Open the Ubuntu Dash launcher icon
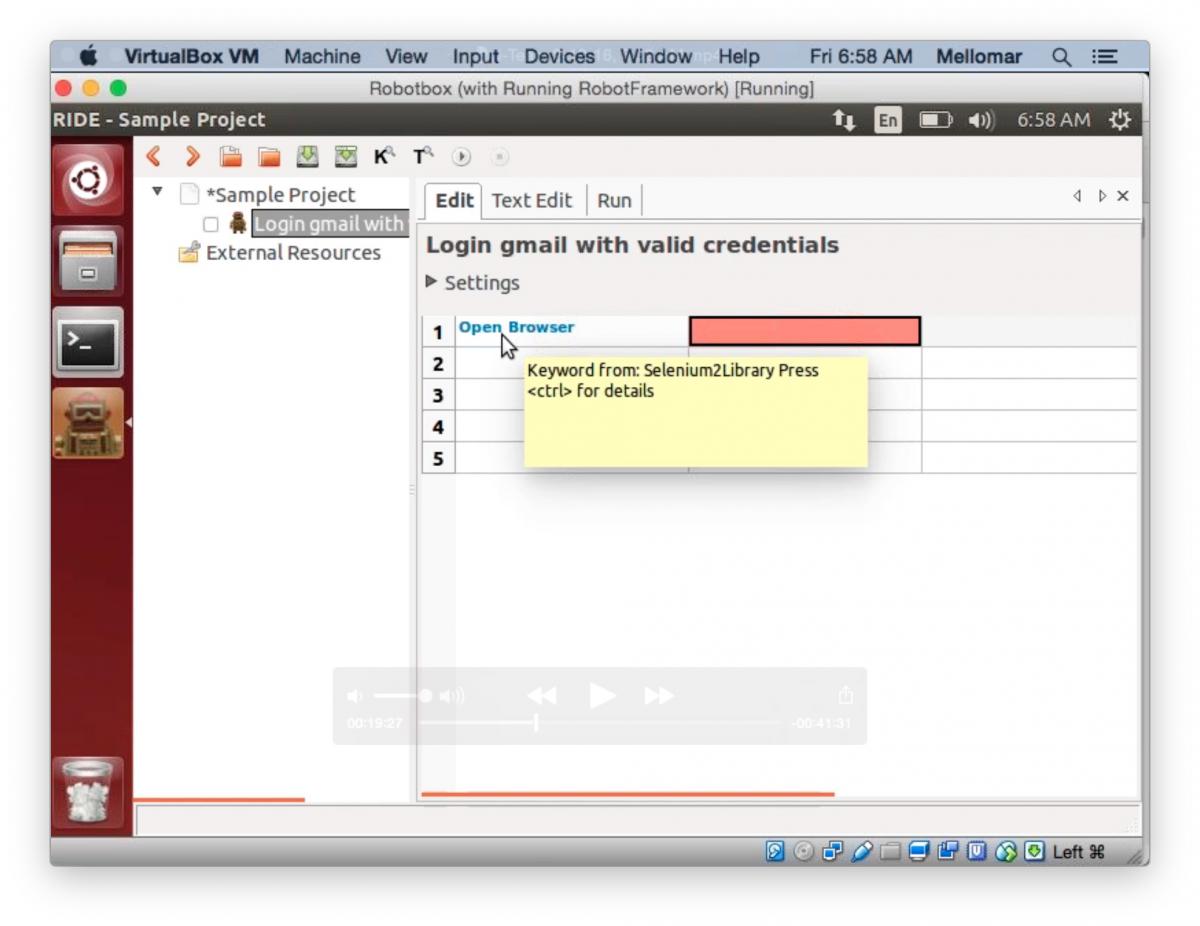The height and width of the screenshot is (926, 1200). click(88, 180)
